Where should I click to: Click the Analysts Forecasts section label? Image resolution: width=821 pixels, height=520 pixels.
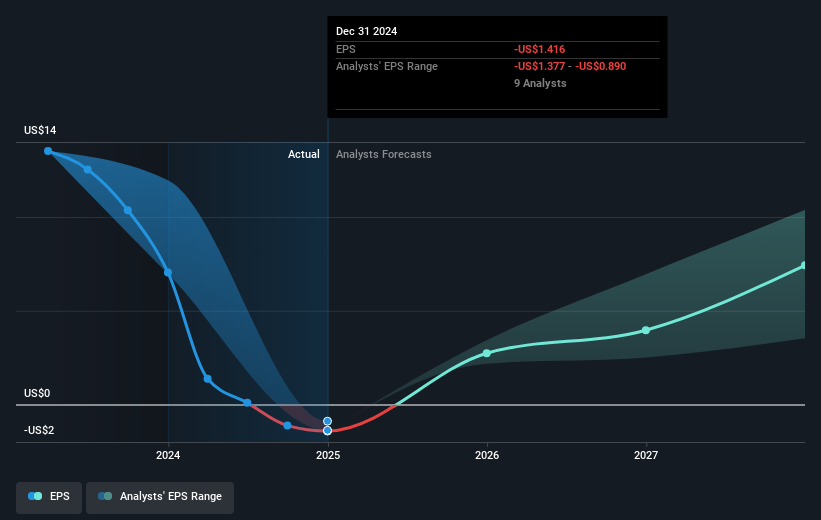384,154
